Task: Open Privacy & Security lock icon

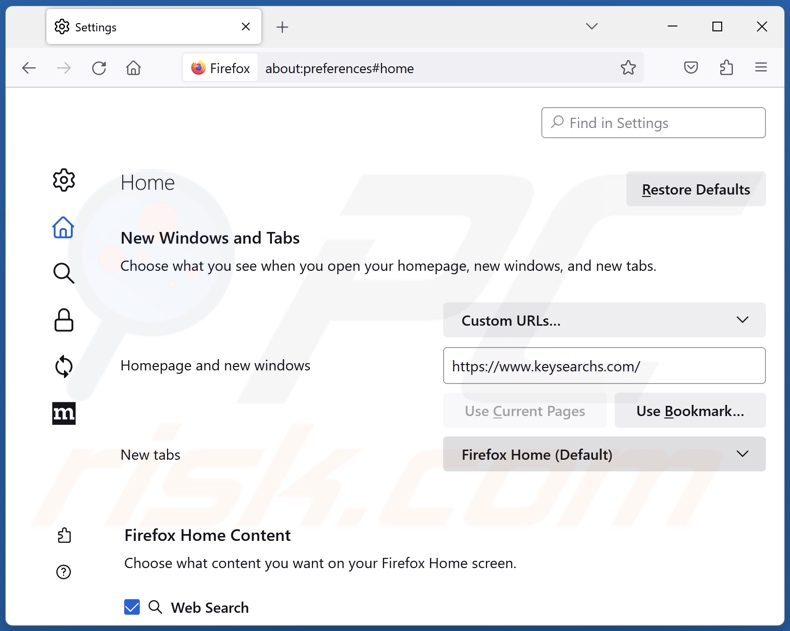Action: click(63, 320)
